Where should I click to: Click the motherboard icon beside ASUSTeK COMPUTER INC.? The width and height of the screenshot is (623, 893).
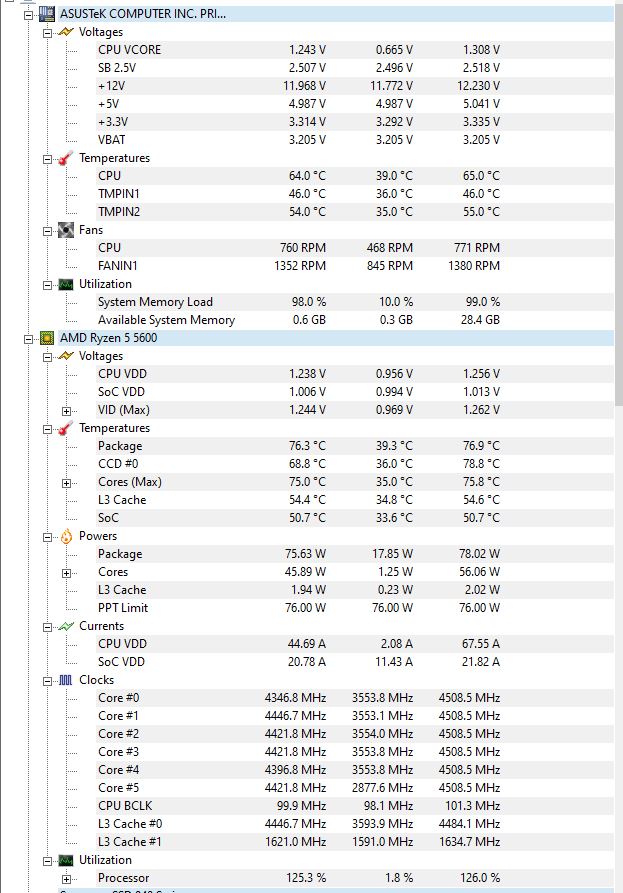(47, 14)
